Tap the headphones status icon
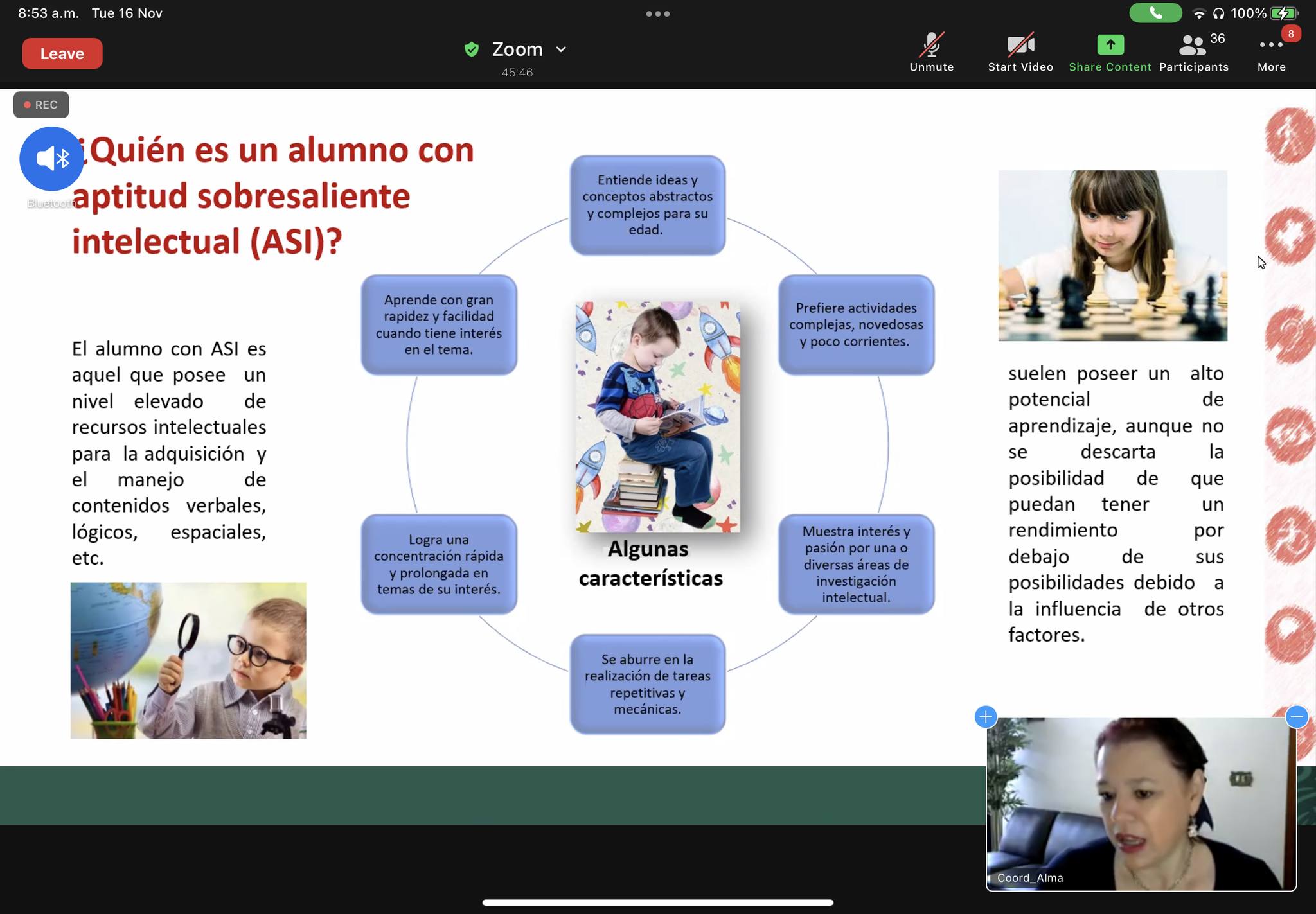 1218,13
